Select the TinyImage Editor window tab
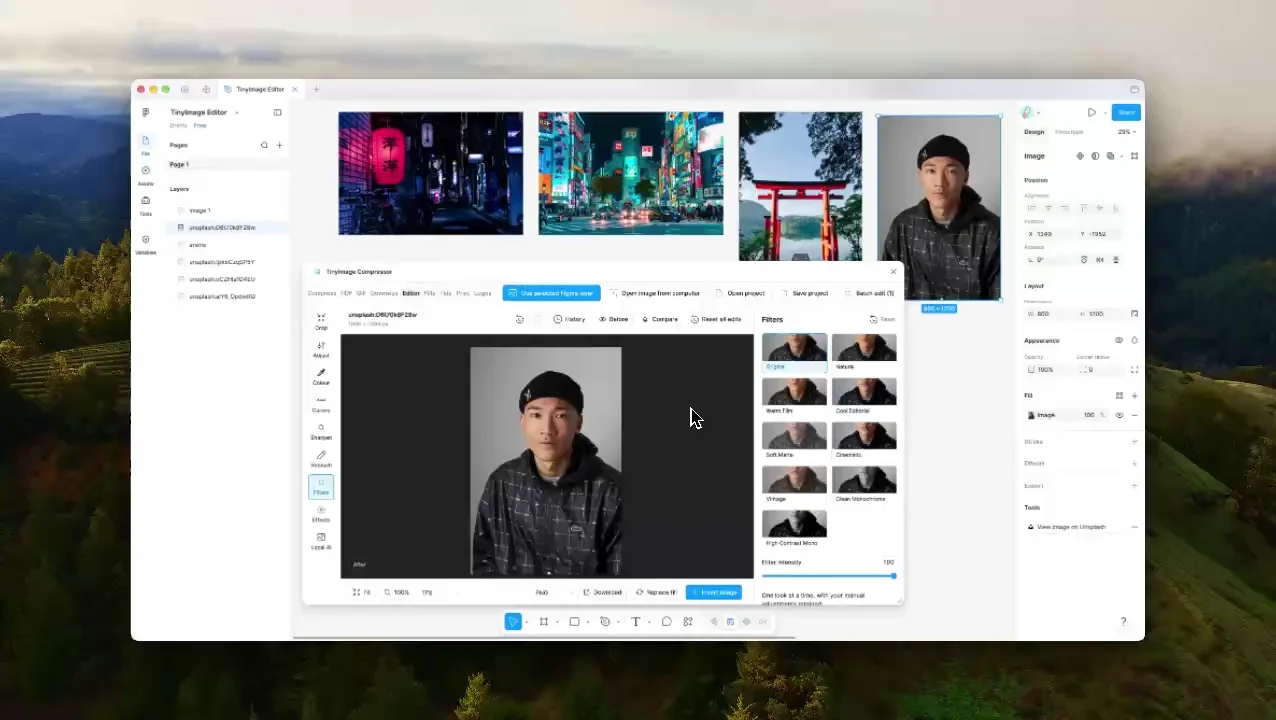The width and height of the screenshot is (1276, 720). 261,90
